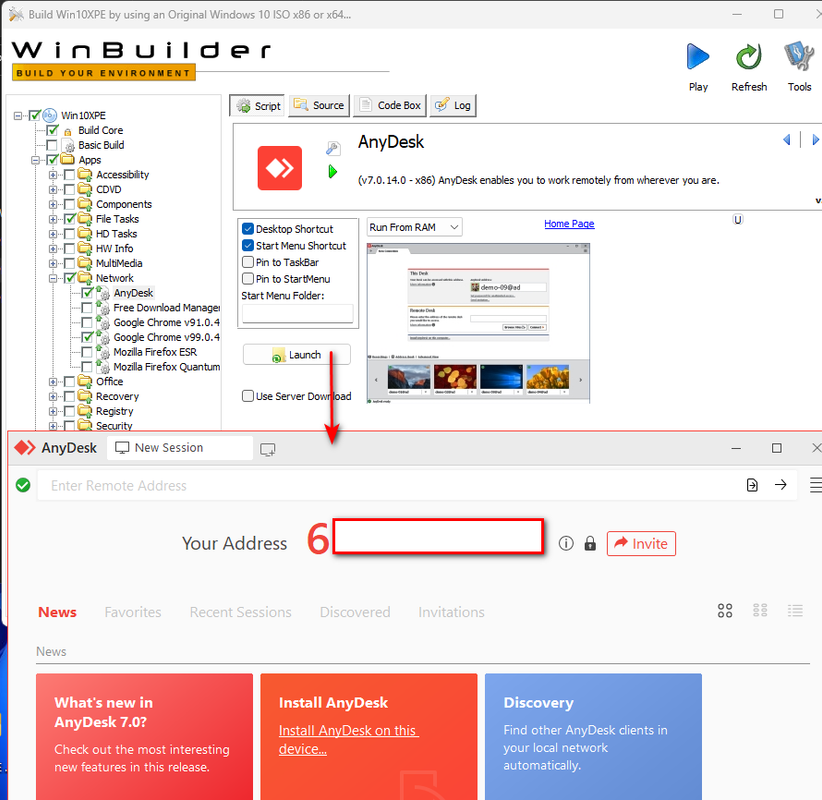Uncheck Desktop Shortcut option

point(248,229)
